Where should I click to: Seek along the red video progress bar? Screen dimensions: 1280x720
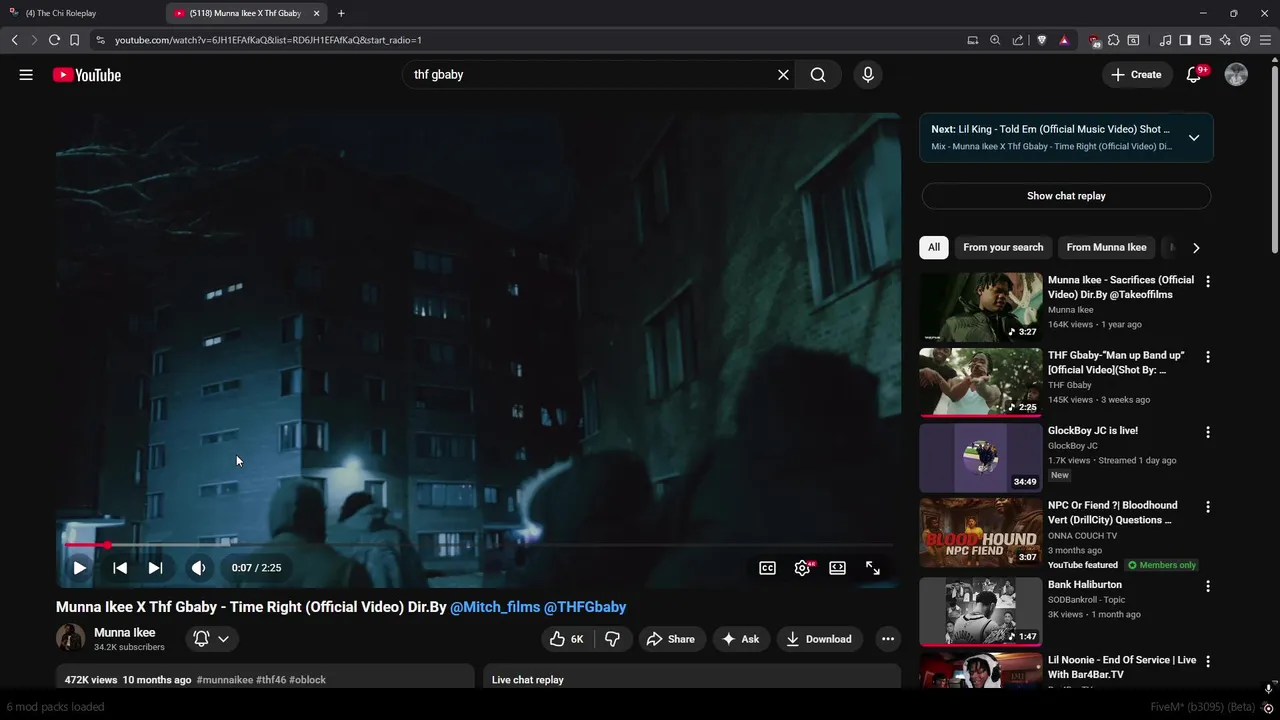[478, 545]
